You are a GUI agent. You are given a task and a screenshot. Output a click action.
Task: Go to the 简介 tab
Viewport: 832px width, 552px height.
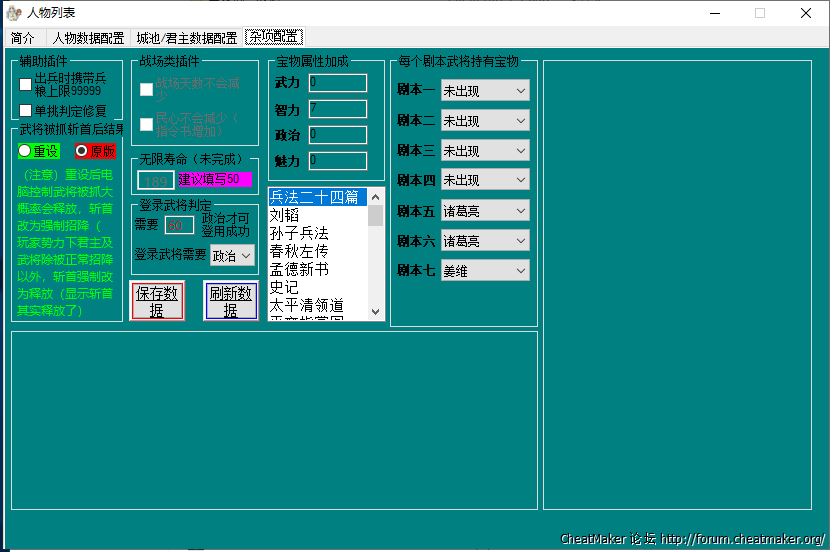[x=22, y=38]
